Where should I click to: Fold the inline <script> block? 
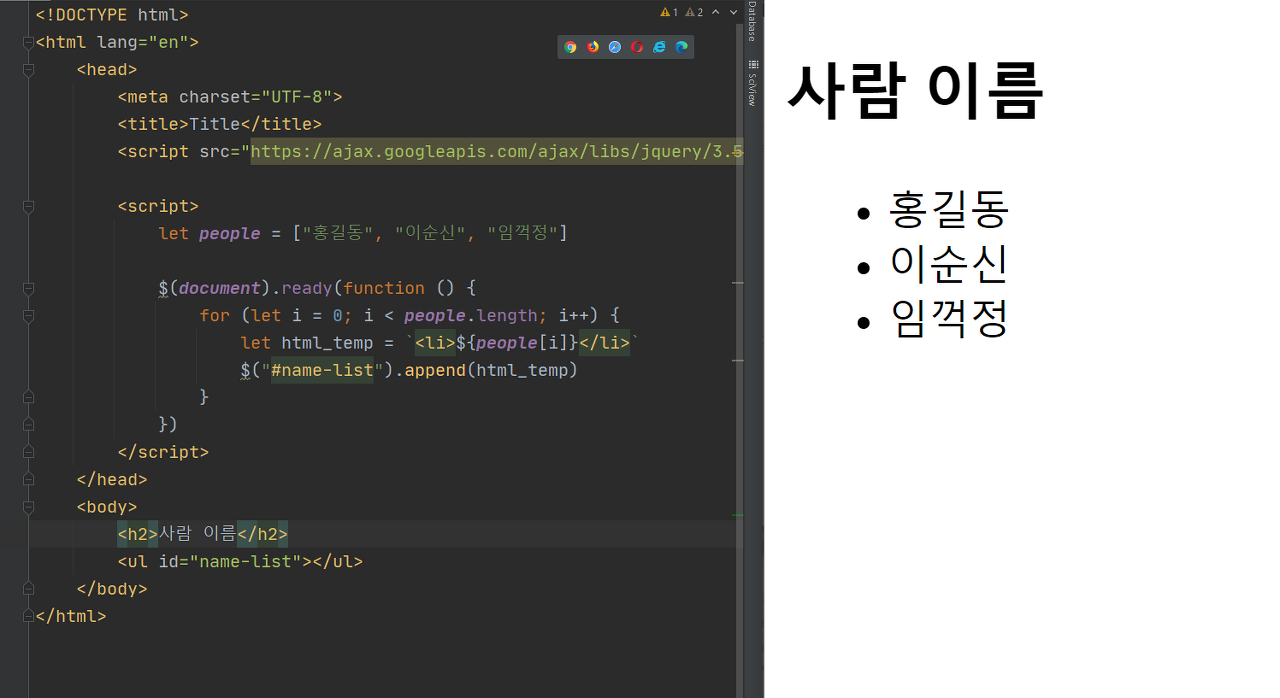point(28,206)
